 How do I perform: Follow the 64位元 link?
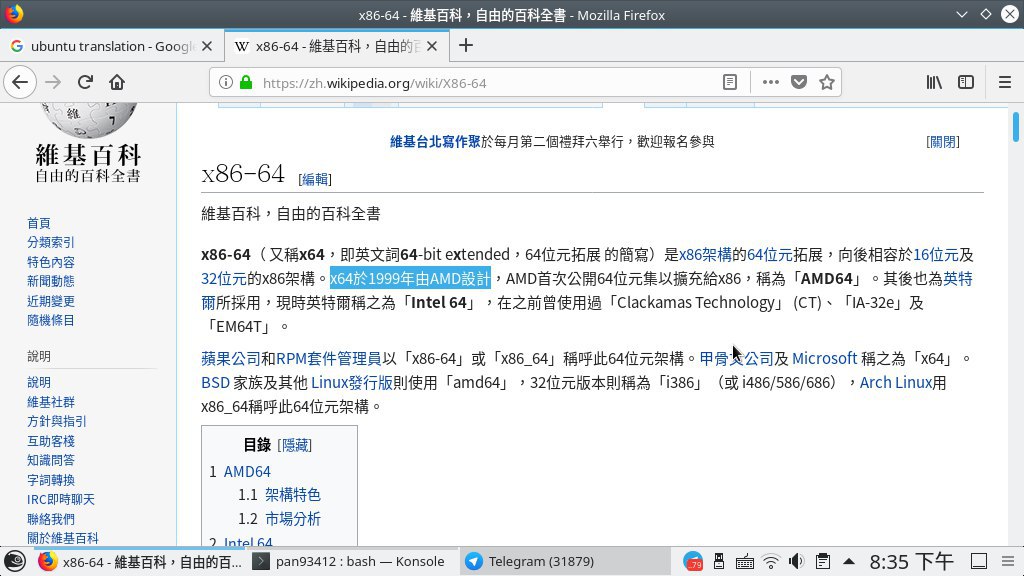(770, 255)
